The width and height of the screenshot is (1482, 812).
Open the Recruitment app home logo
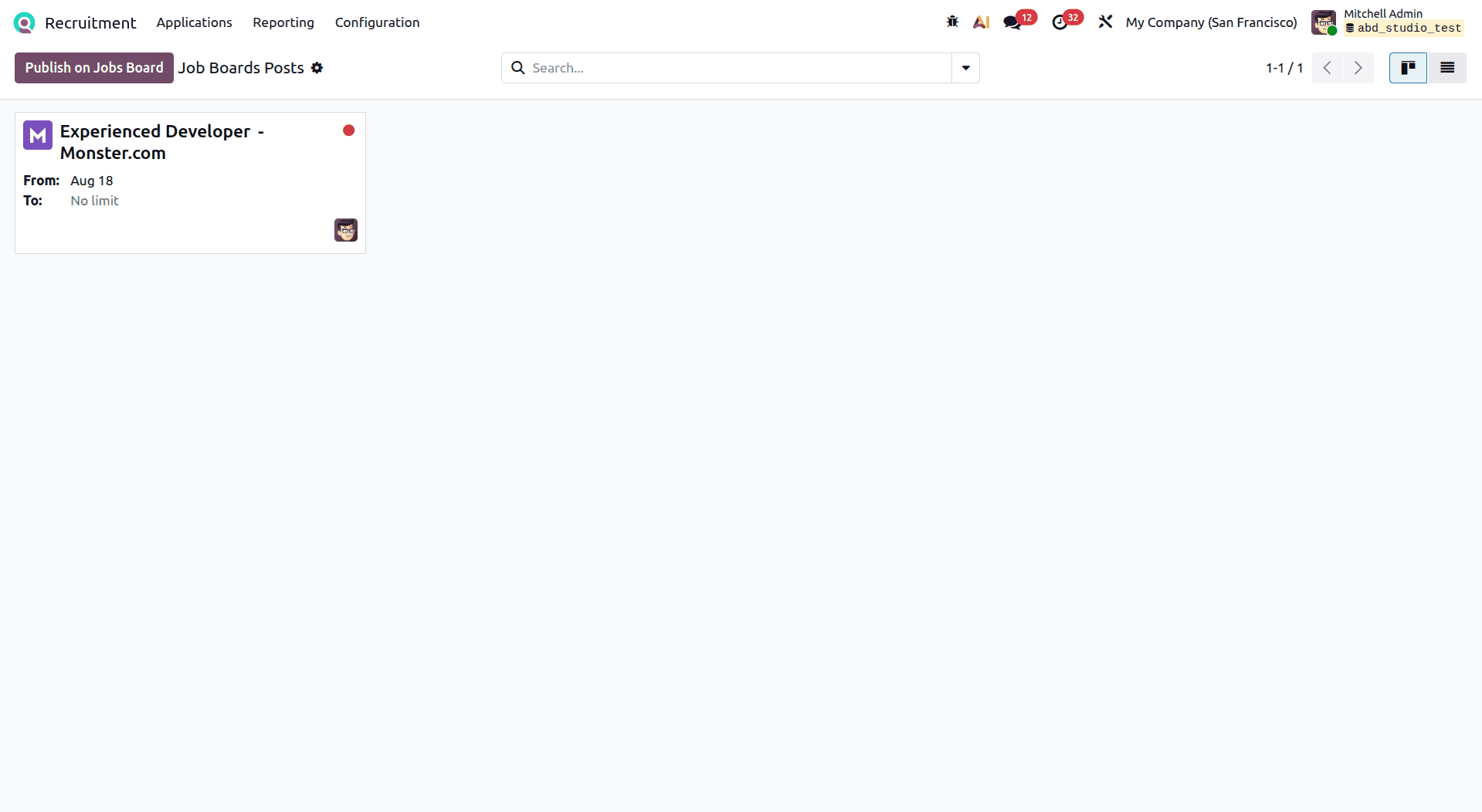[x=25, y=23]
